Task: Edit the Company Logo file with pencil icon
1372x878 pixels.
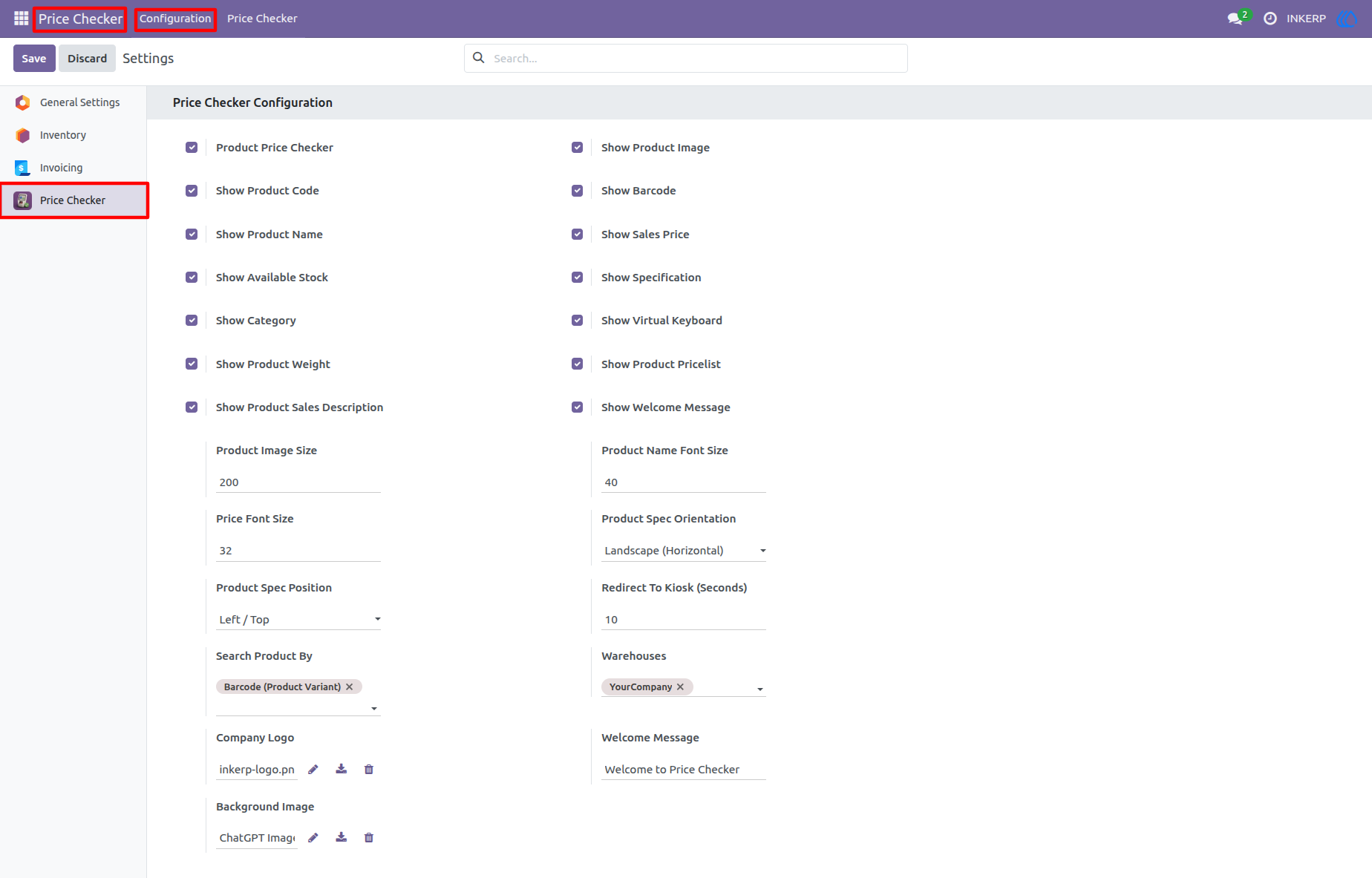Action: tap(313, 770)
